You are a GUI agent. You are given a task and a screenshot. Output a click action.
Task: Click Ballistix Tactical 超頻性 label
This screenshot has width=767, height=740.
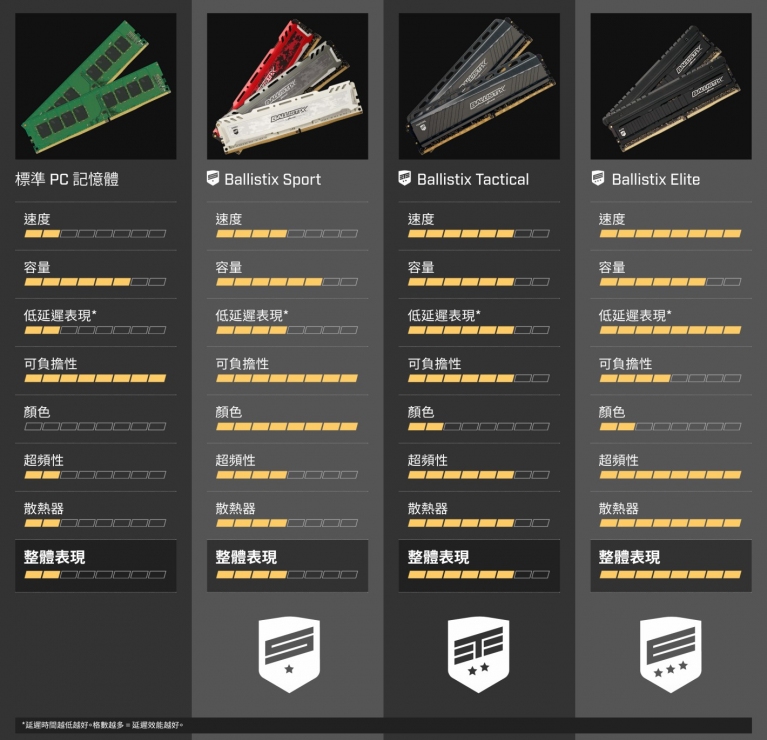click(428, 460)
